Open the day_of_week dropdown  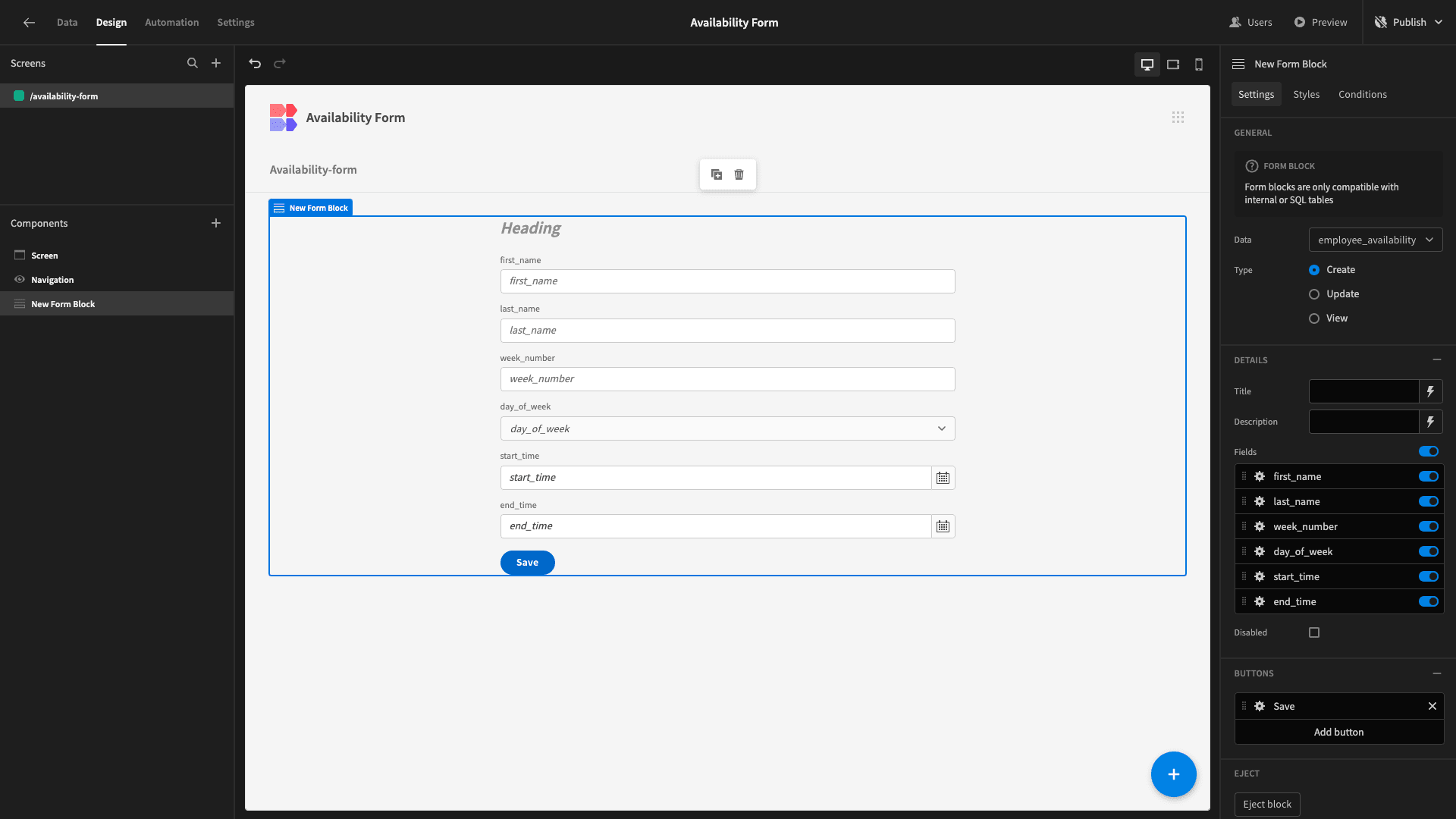point(727,428)
